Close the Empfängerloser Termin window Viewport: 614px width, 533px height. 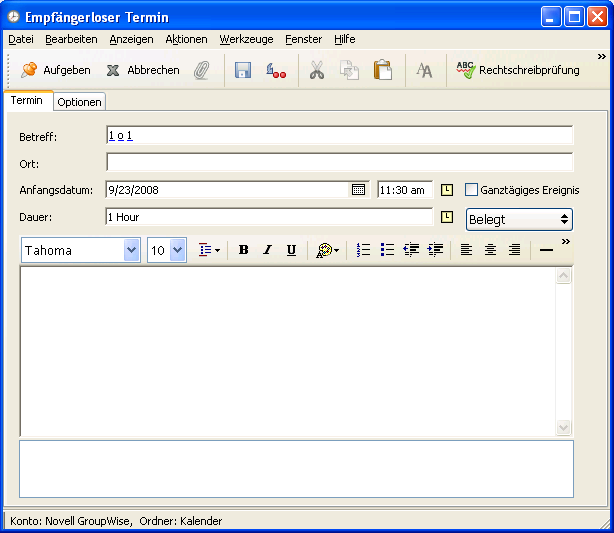[598, 17]
